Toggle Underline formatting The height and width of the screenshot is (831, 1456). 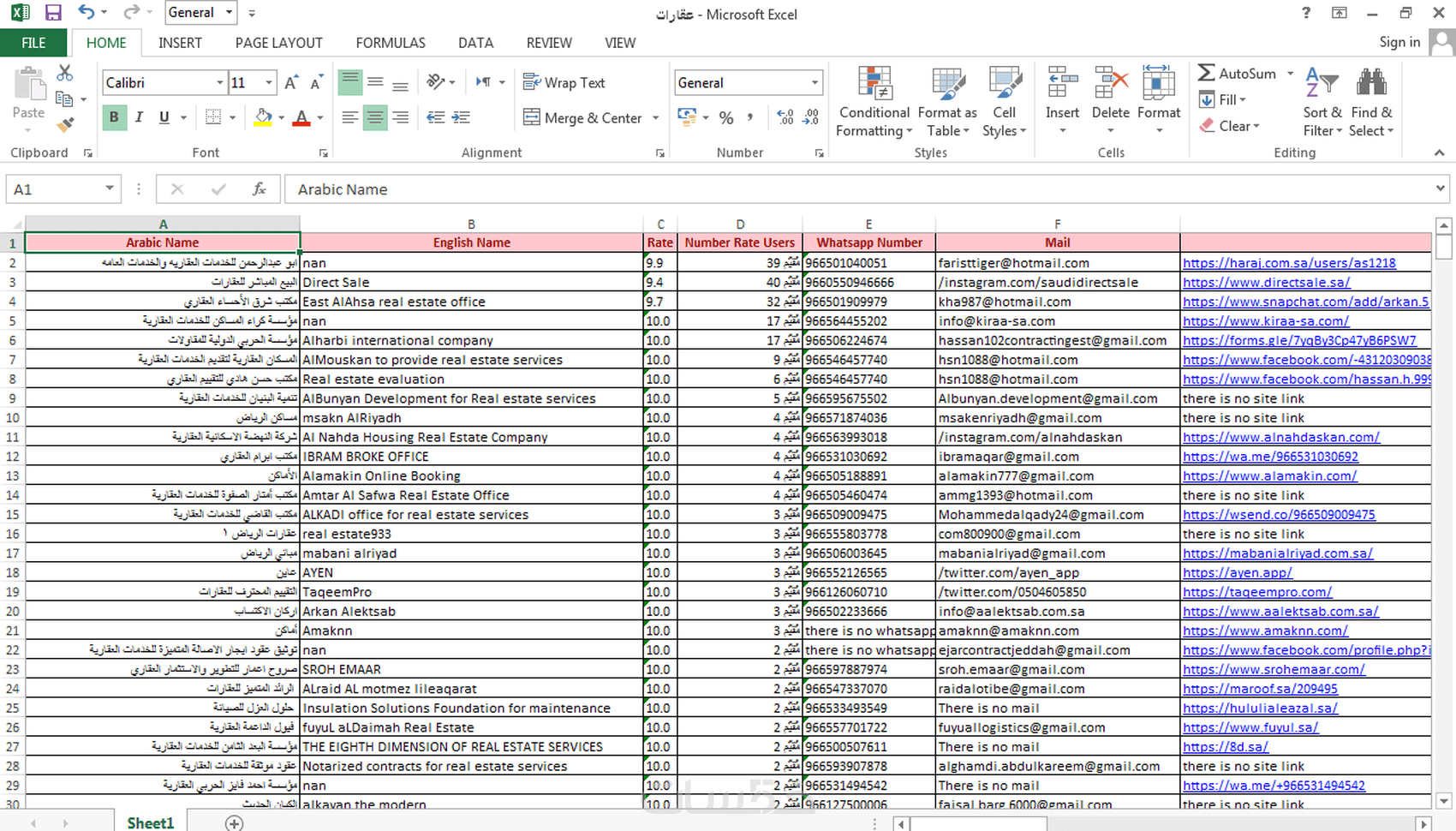(x=164, y=117)
